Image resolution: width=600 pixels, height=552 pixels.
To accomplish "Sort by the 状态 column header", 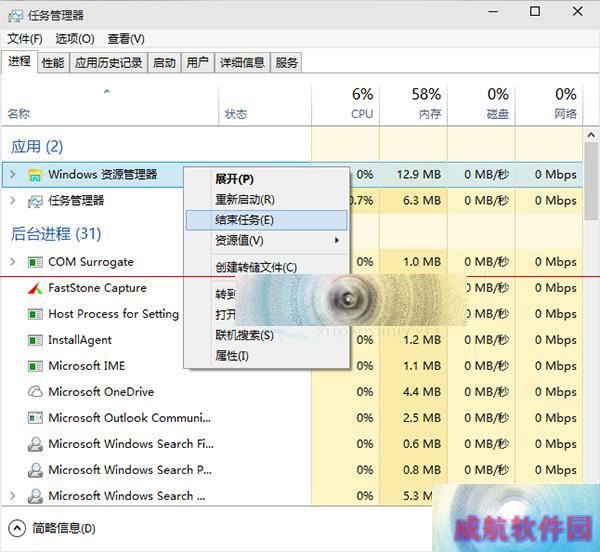I will pyautogui.click(x=236, y=114).
